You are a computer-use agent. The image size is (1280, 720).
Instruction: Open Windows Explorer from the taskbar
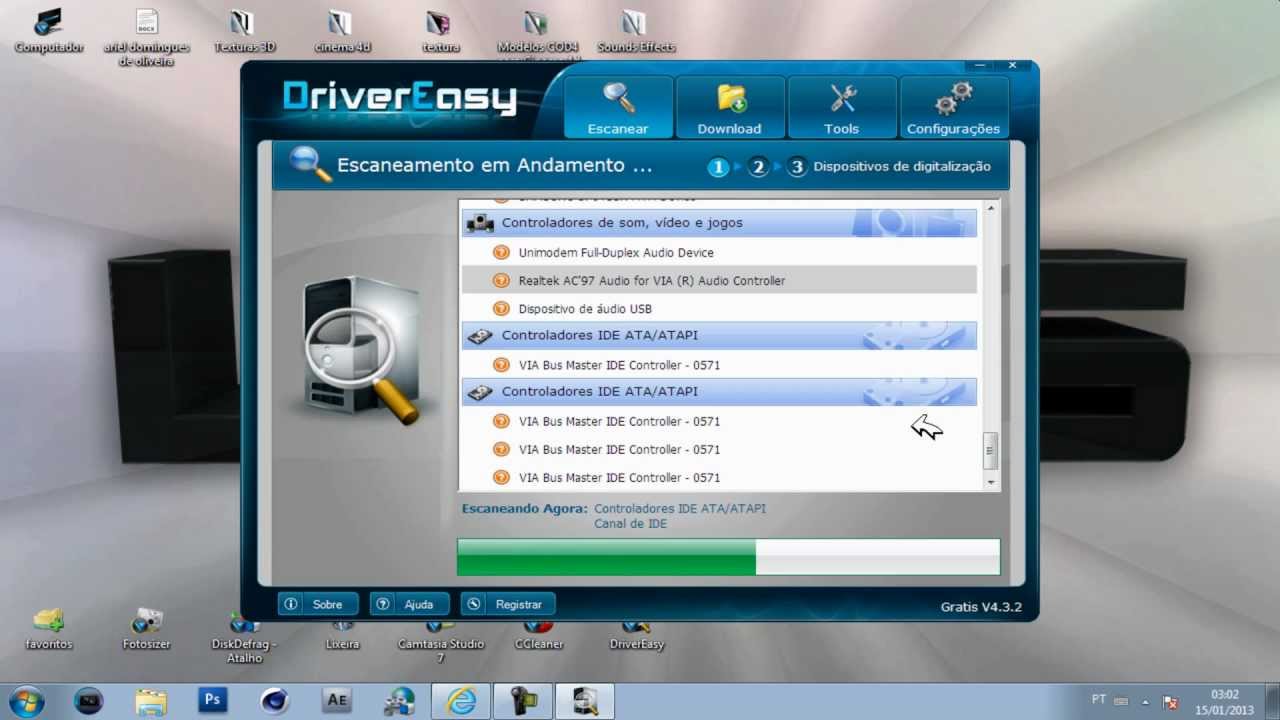[x=150, y=701]
